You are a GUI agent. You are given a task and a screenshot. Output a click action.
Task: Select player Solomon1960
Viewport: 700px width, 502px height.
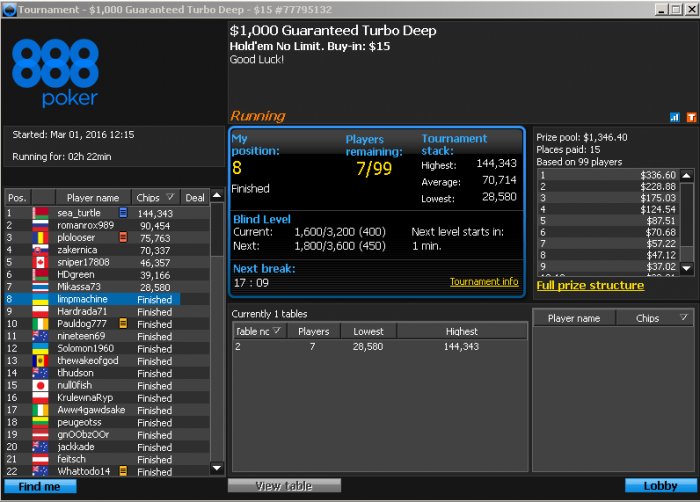click(x=107, y=348)
